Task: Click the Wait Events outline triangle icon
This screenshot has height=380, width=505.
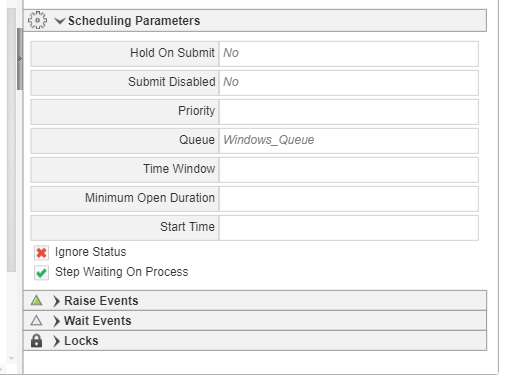Action: [36, 320]
